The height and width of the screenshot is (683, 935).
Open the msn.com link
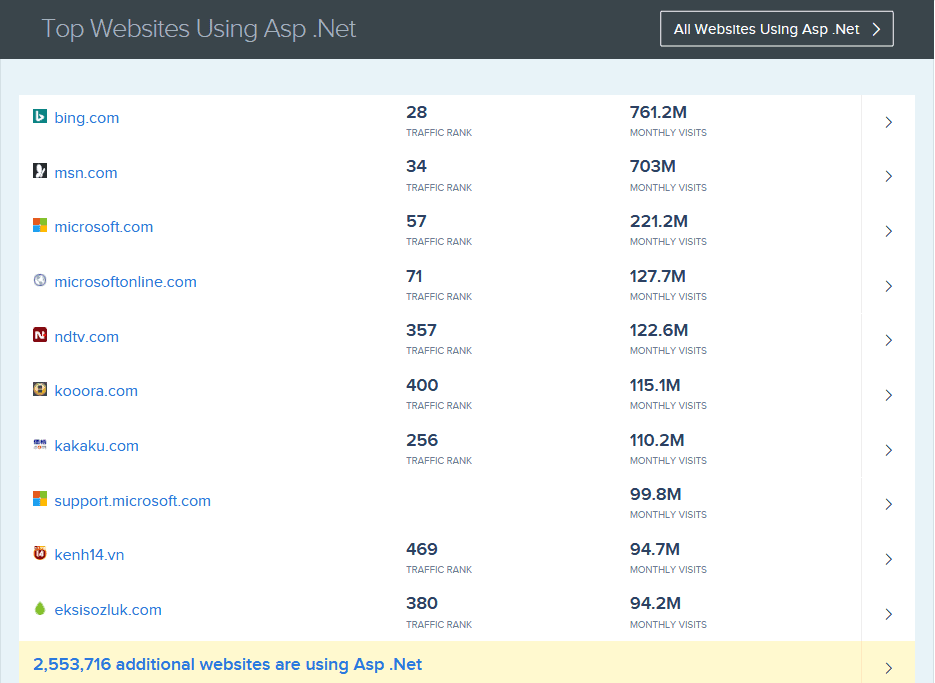point(86,171)
